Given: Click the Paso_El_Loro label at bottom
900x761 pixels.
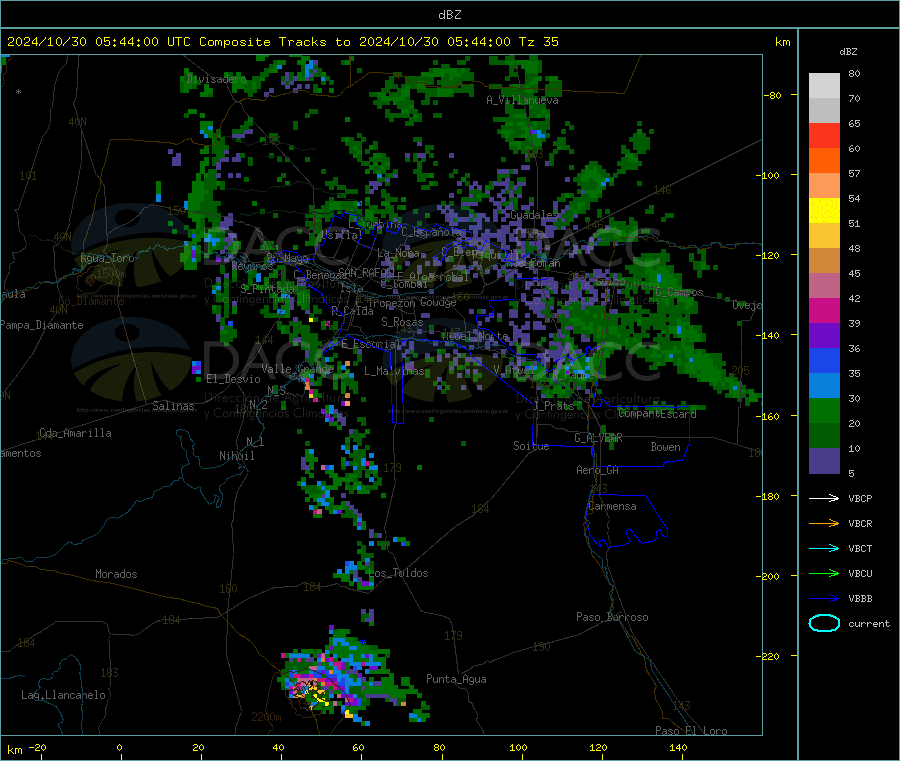Looking at the screenshot, I should [692, 731].
